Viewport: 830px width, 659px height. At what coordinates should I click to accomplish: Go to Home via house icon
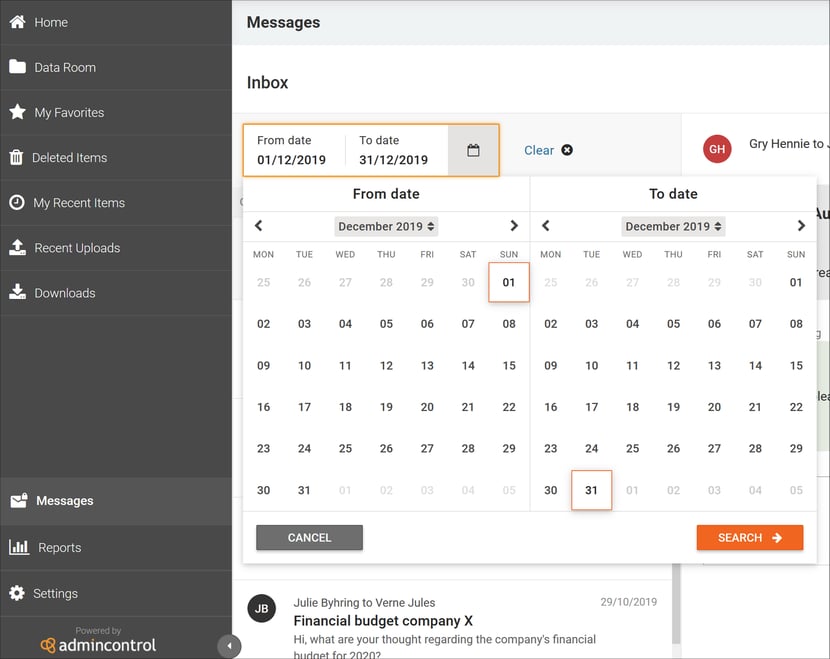click(17, 22)
